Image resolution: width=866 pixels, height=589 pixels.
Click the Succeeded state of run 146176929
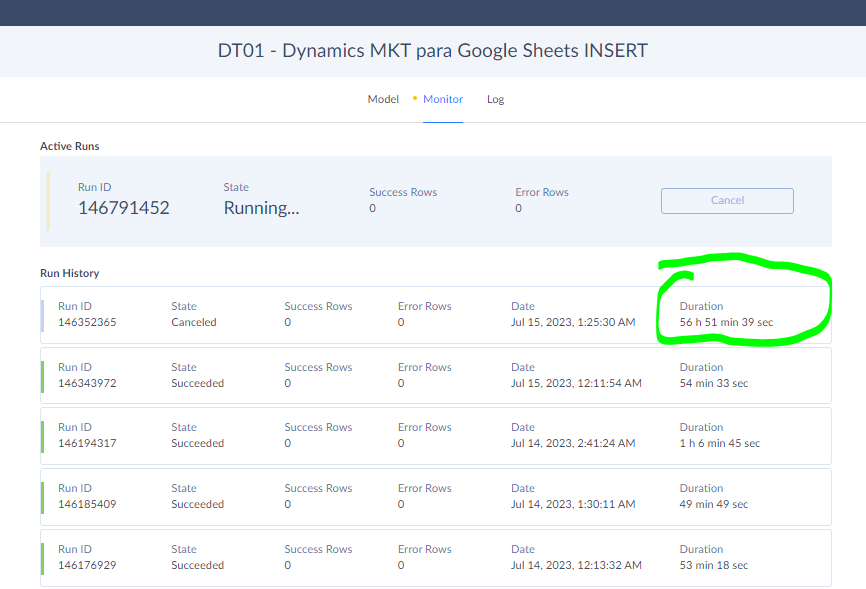[x=197, y=565]
